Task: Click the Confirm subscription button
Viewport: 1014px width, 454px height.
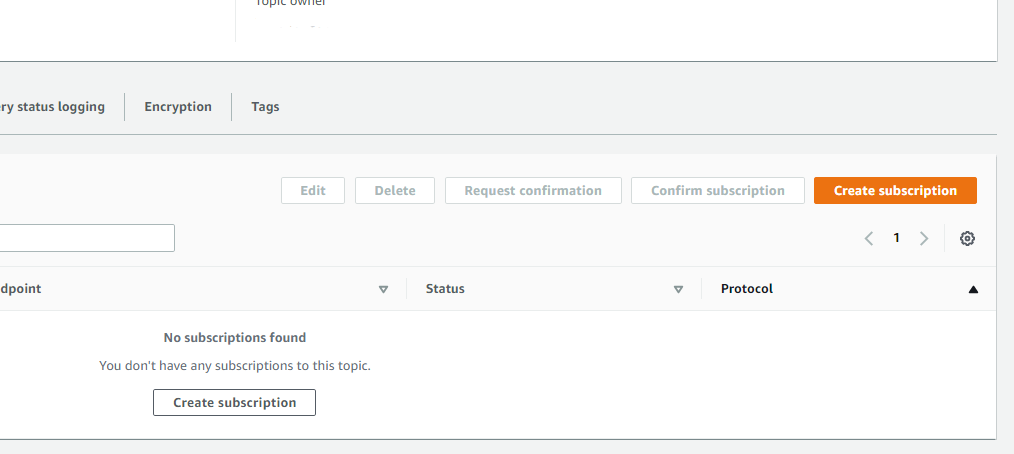Action: click(717, 191)
